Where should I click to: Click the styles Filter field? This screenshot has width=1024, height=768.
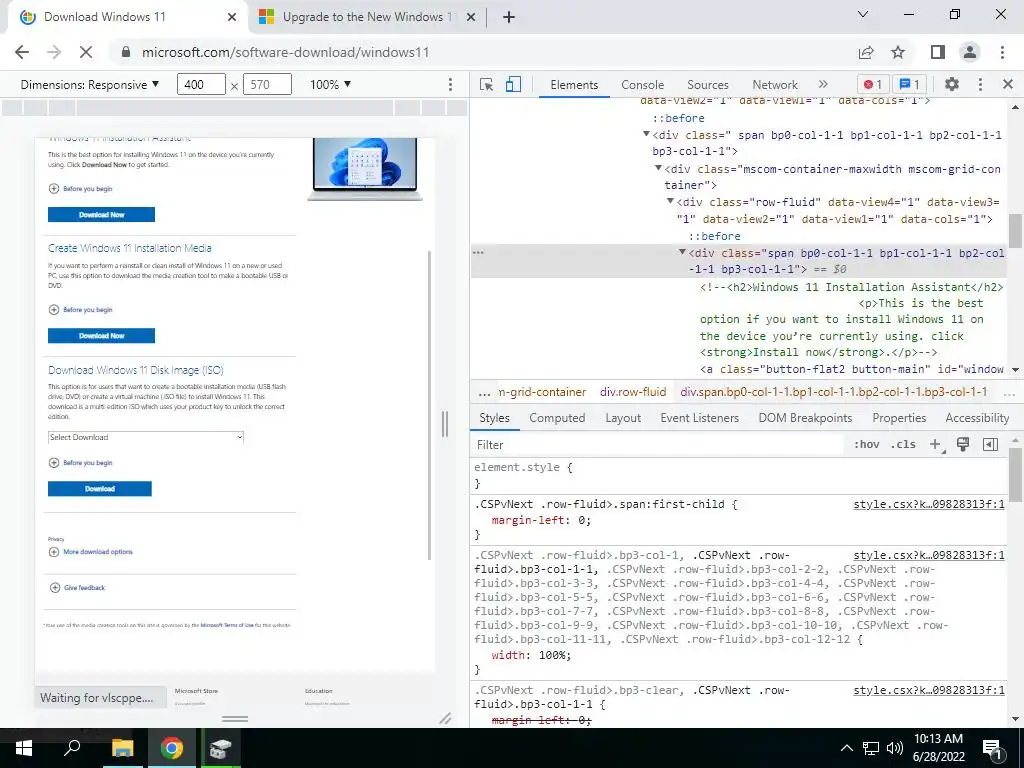pyautogui.click(x=656, y=445)
